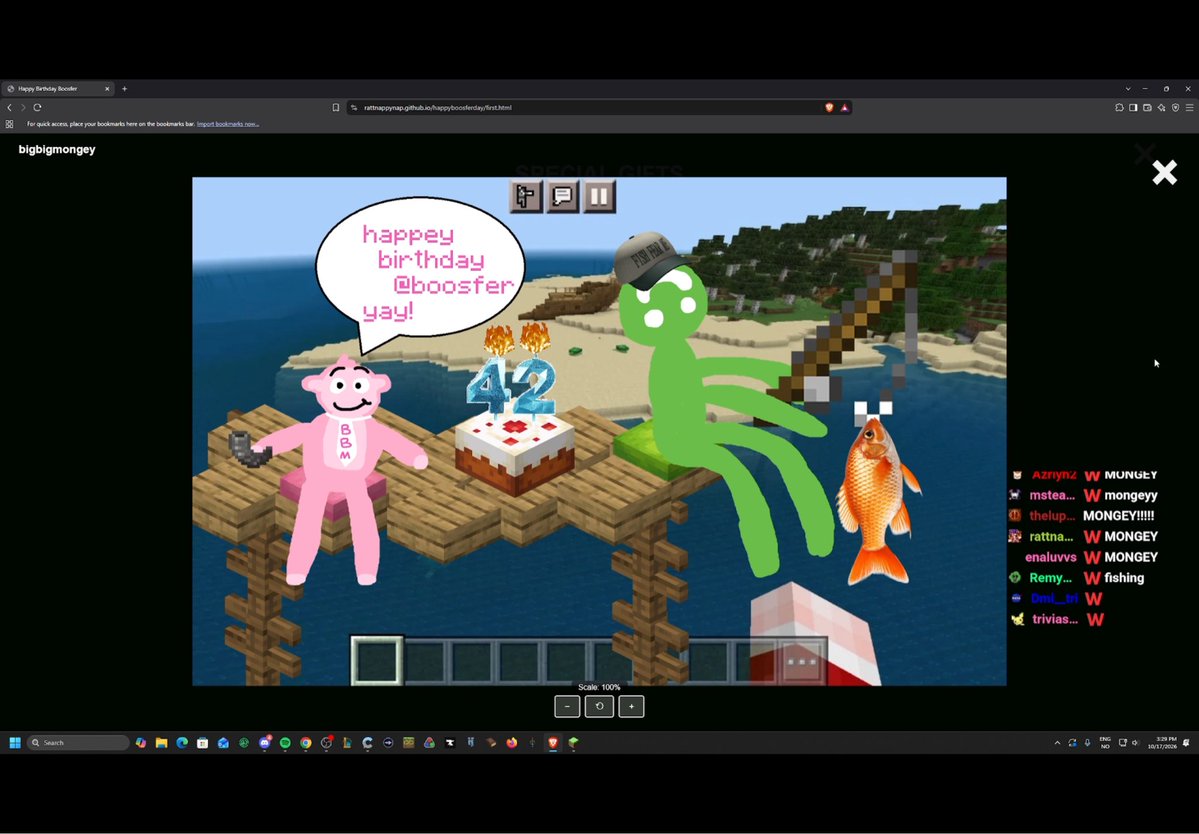1199x834 pixels.
Task: Click the taskbar Search box
Action: 79,742
